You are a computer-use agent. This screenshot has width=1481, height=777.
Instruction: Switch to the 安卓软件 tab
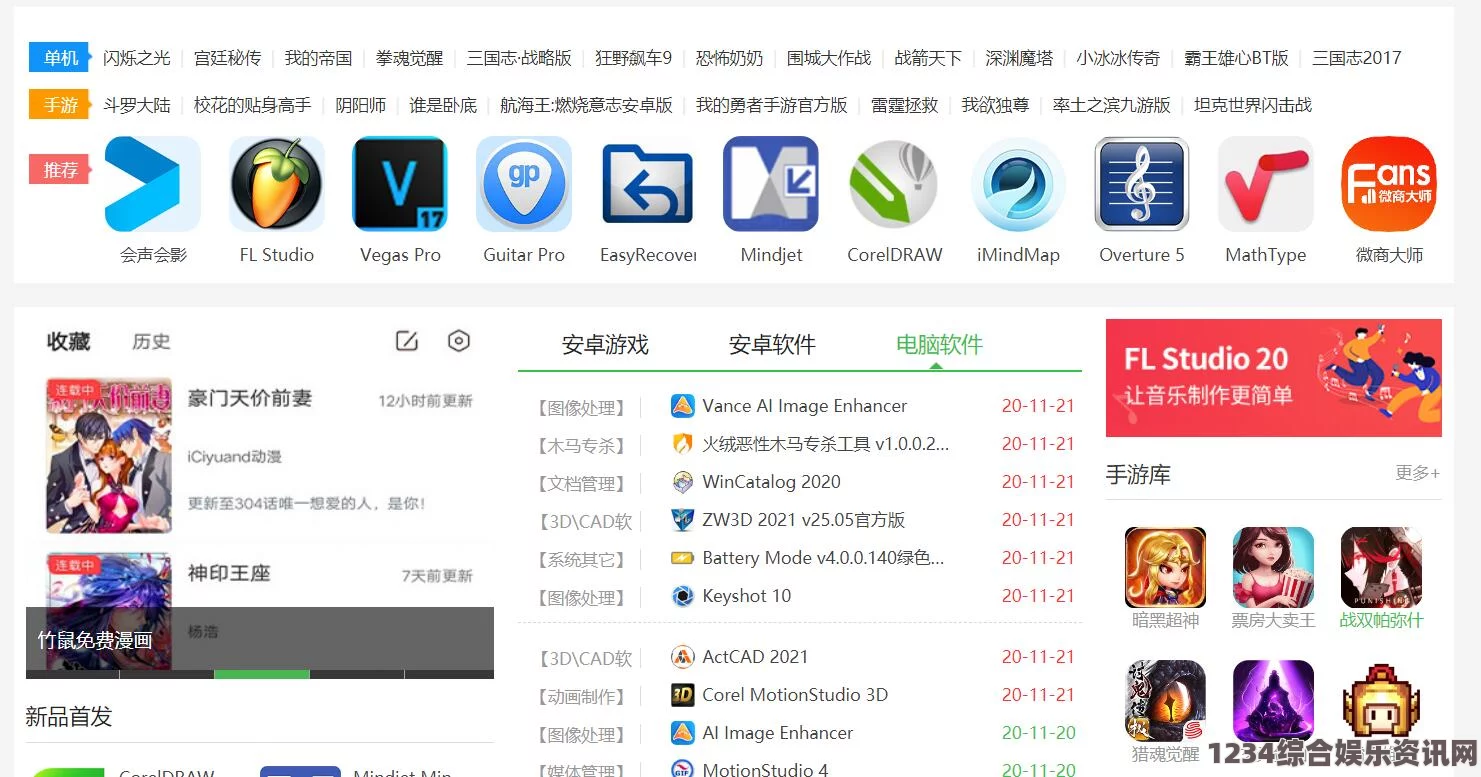(x=772, y=345)
